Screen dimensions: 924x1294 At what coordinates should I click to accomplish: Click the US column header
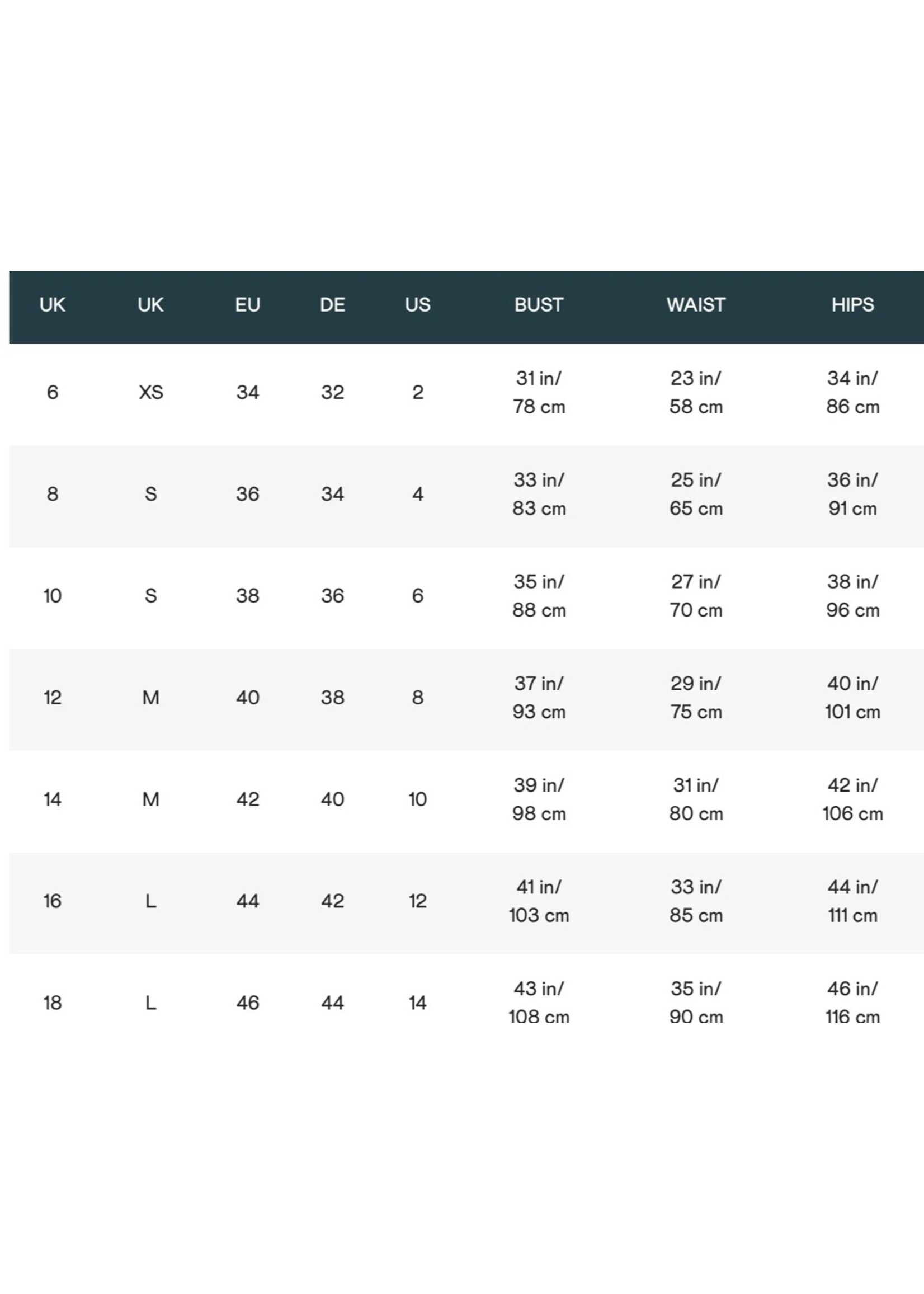click(x=418, y=305)
